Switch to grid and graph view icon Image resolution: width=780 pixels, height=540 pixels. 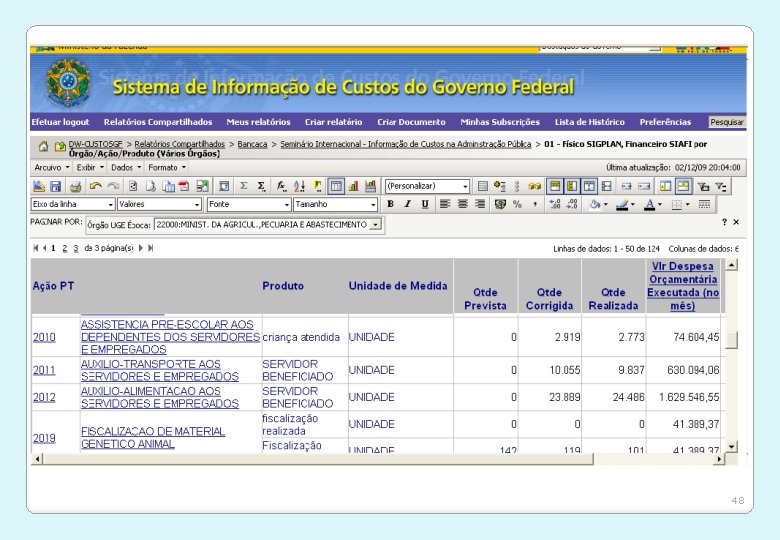(370, 186)
